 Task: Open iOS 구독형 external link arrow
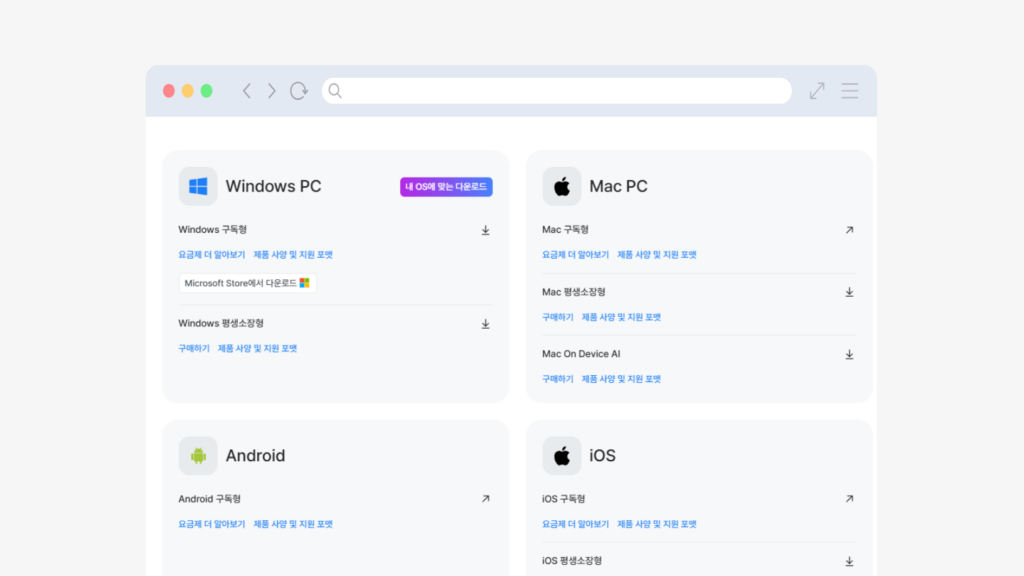849,499
